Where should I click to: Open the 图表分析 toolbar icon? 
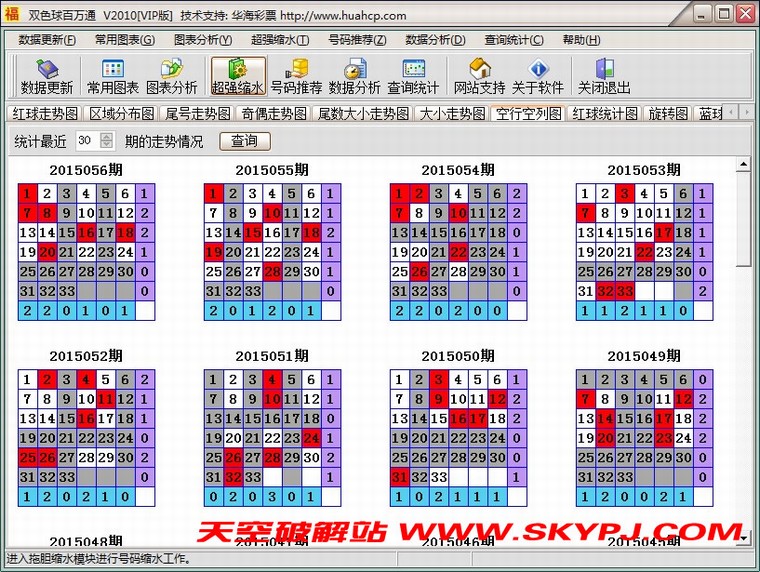tap(172, 76)
